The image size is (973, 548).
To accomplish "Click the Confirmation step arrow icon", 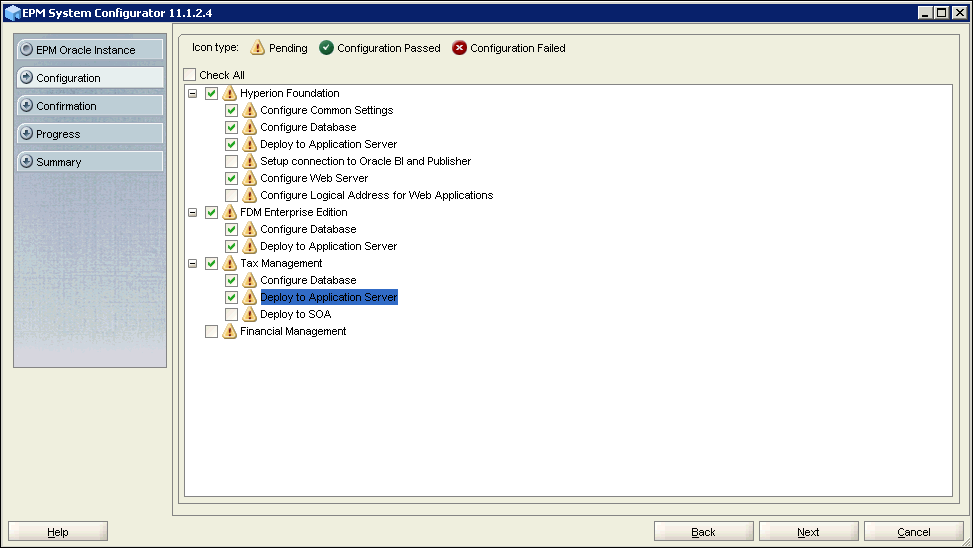I will [27, 105].
